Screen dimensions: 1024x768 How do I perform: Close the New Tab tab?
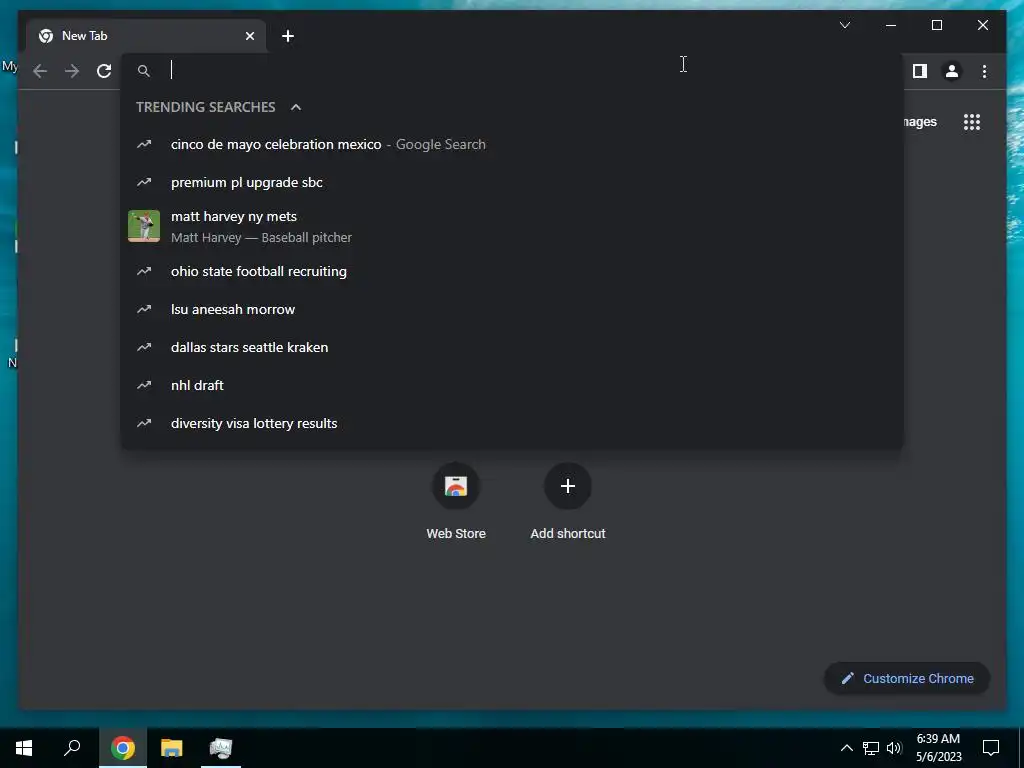pyautogui.click(x=249, y=36)
